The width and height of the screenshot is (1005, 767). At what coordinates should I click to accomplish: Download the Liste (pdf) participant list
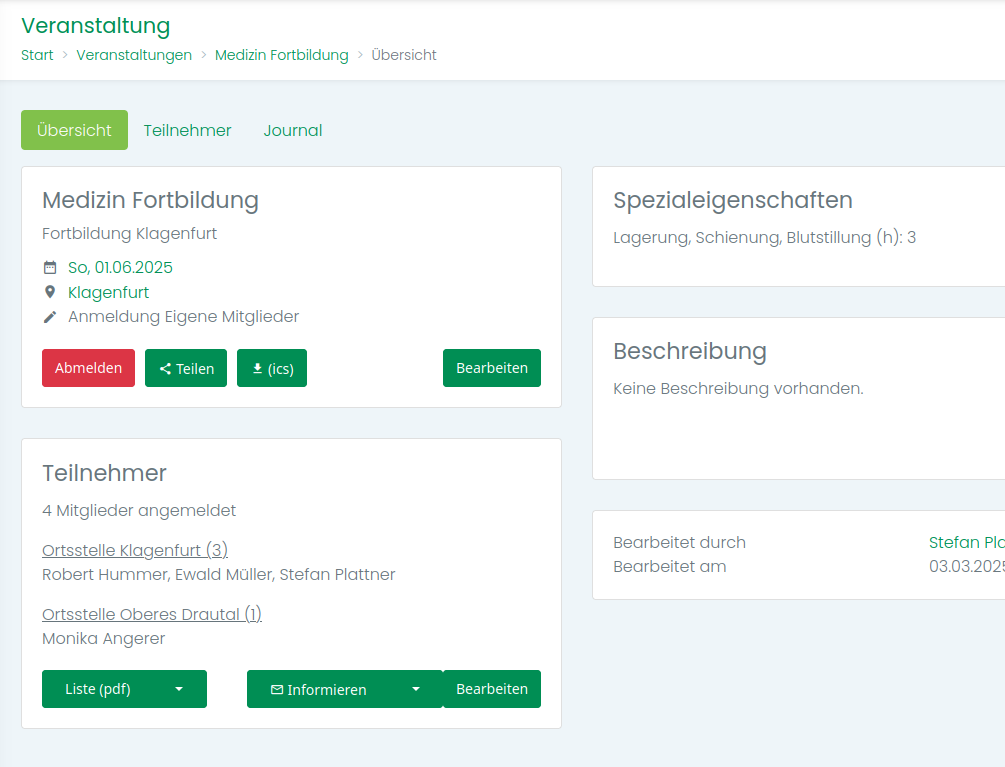[x=98, y=689]
